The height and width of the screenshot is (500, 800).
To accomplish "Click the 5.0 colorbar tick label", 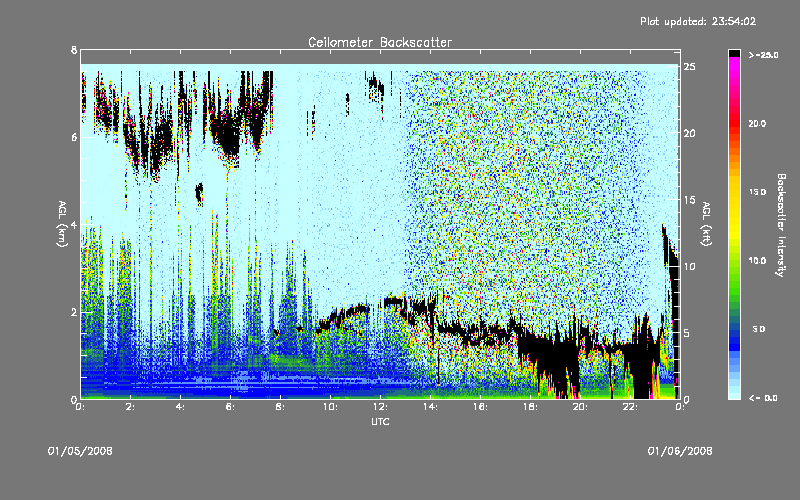I will tap(758, 329).
